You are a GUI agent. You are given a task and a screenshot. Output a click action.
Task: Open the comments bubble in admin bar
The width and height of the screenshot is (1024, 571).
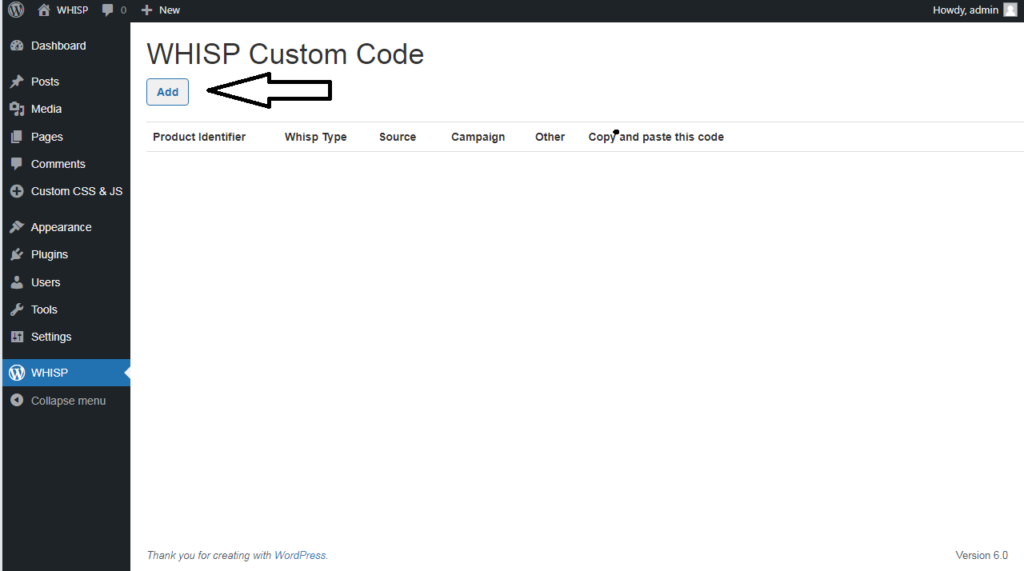tap(108, 10)
